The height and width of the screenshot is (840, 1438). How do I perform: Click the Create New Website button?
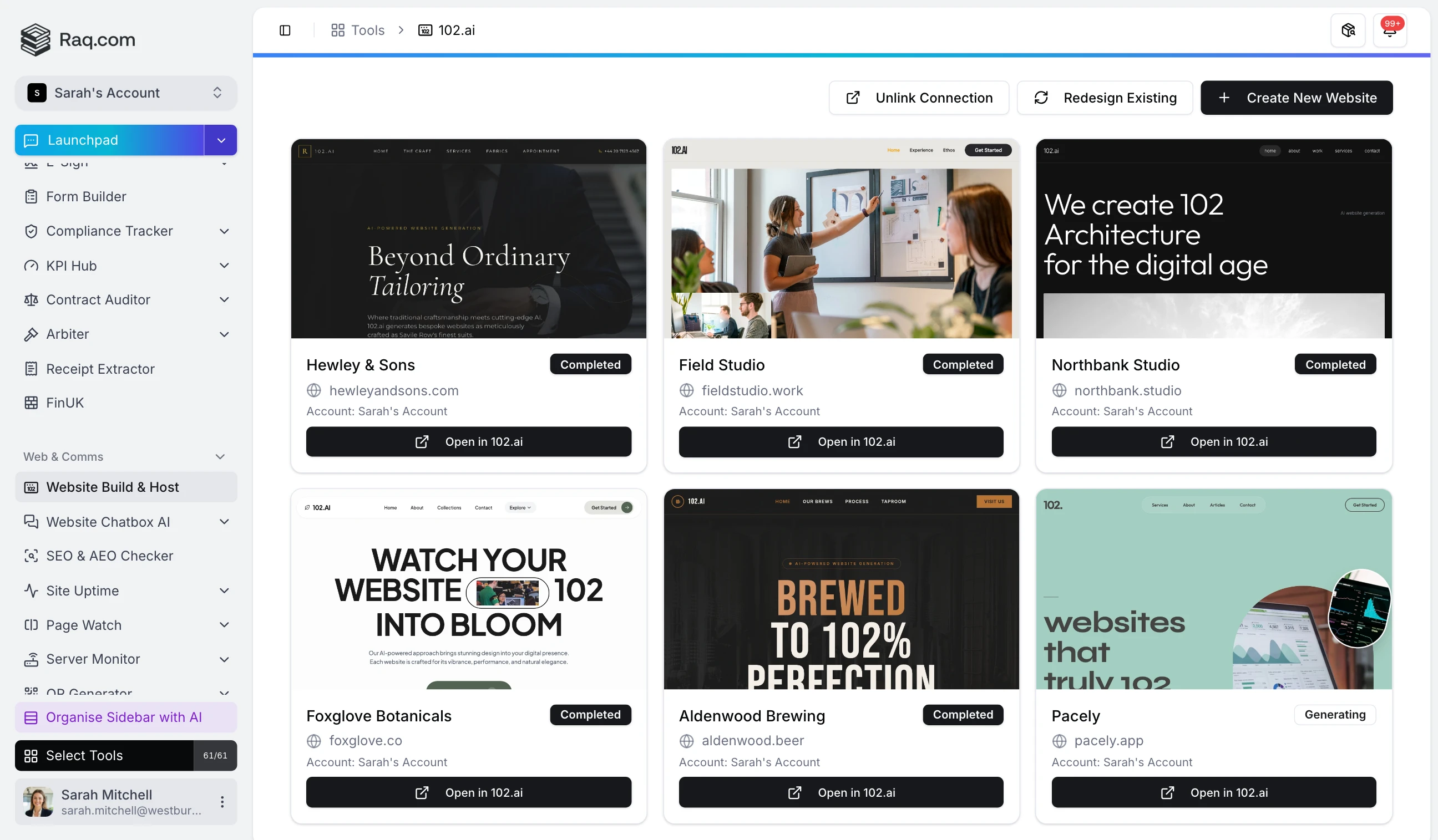[1297, 98]
